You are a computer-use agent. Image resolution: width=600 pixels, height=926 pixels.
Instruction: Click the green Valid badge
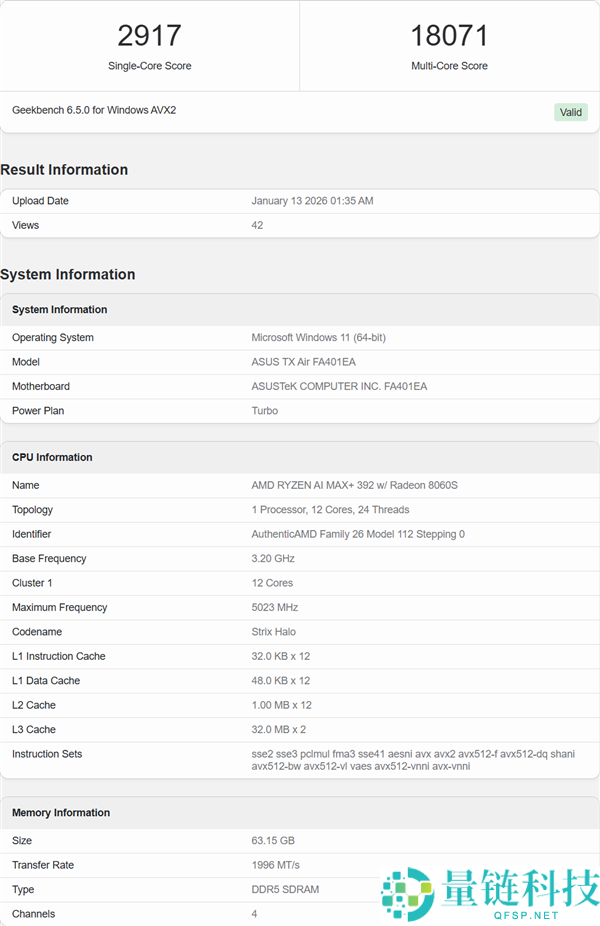click(571, 112)
